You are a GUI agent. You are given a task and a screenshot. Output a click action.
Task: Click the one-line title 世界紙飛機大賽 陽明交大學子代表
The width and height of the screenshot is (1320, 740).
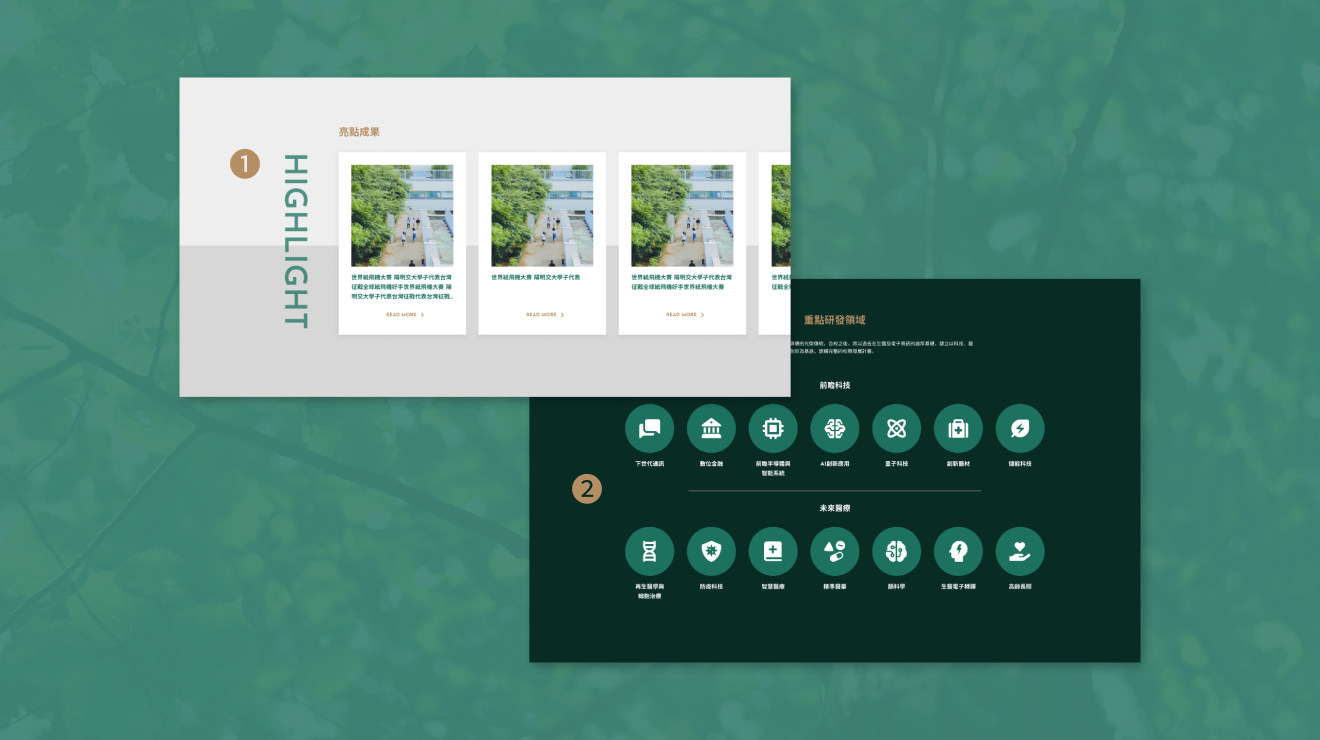pyautogui.click(x=536, y=277)
